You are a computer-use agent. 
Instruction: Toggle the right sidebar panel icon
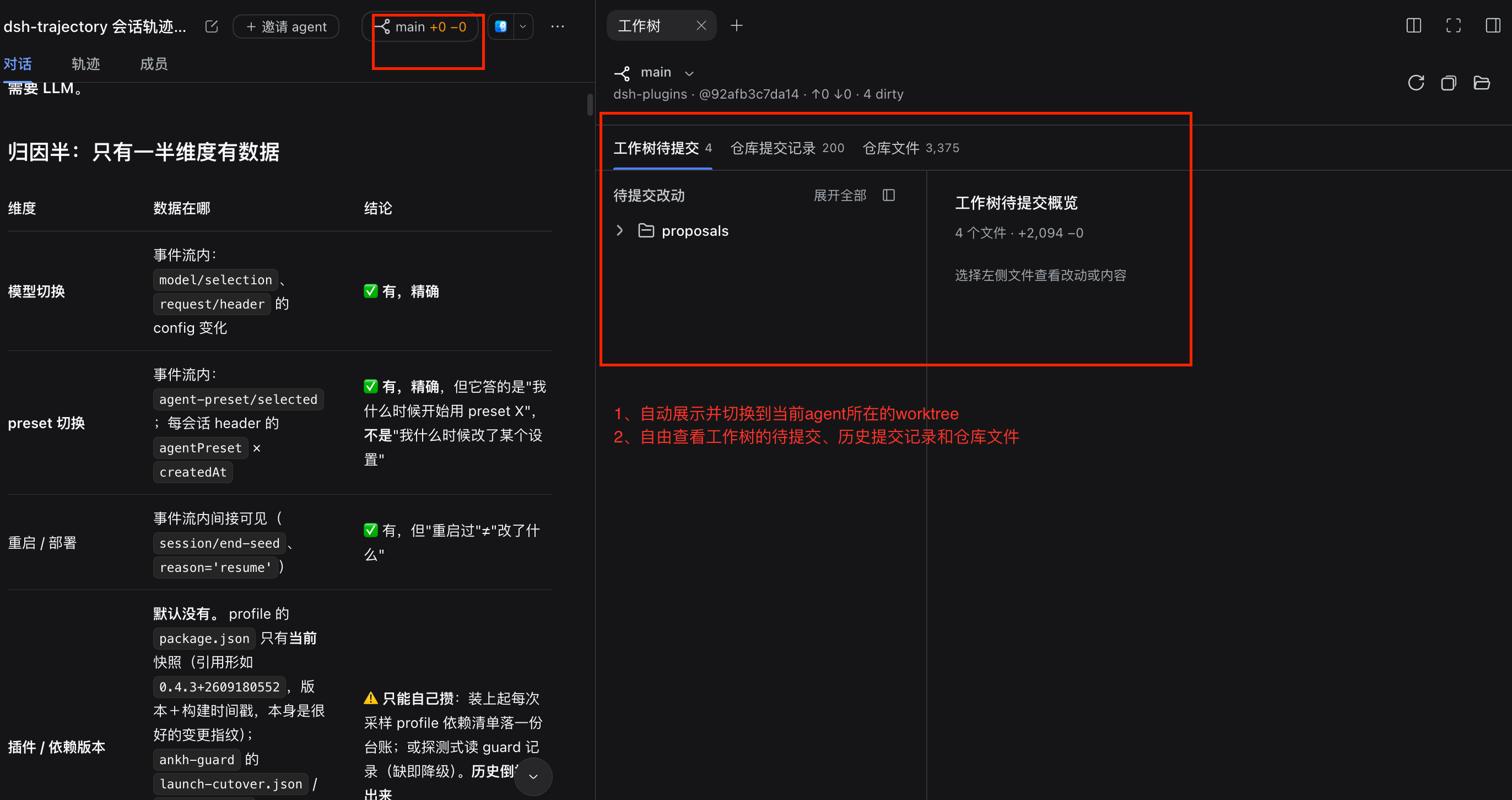point(1493,26)
